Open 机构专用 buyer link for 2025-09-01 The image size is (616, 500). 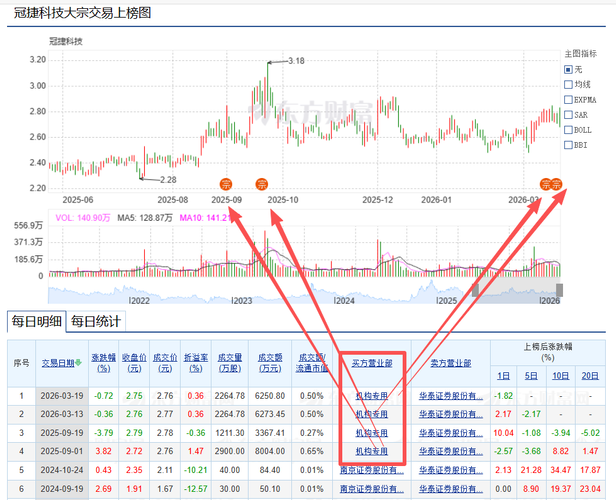372,451
